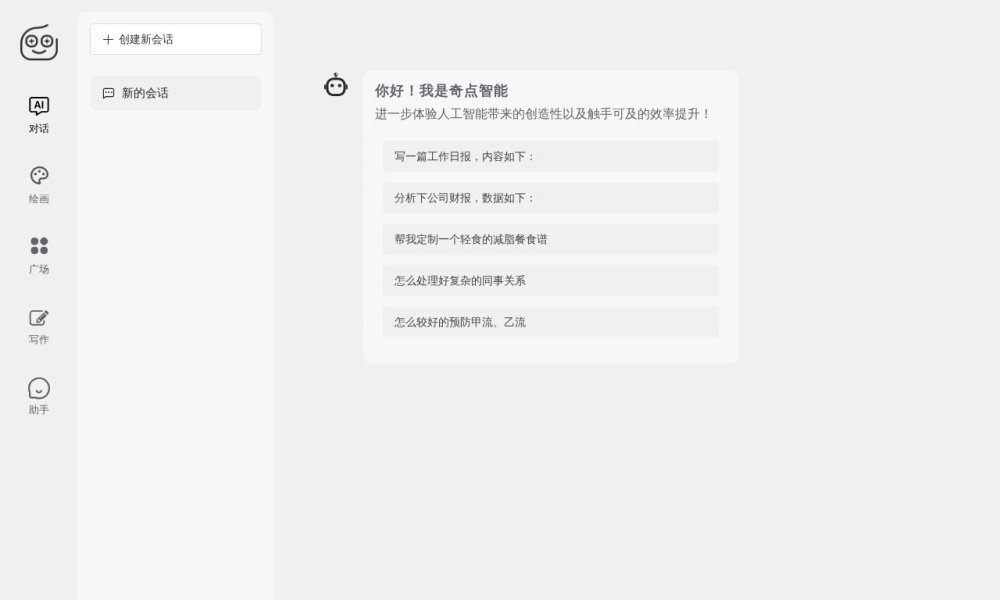1000x600 pixels.
Task: Select the 写一篇工作日报 prompt
Action: pyautogui.click(x=550, y=156)
